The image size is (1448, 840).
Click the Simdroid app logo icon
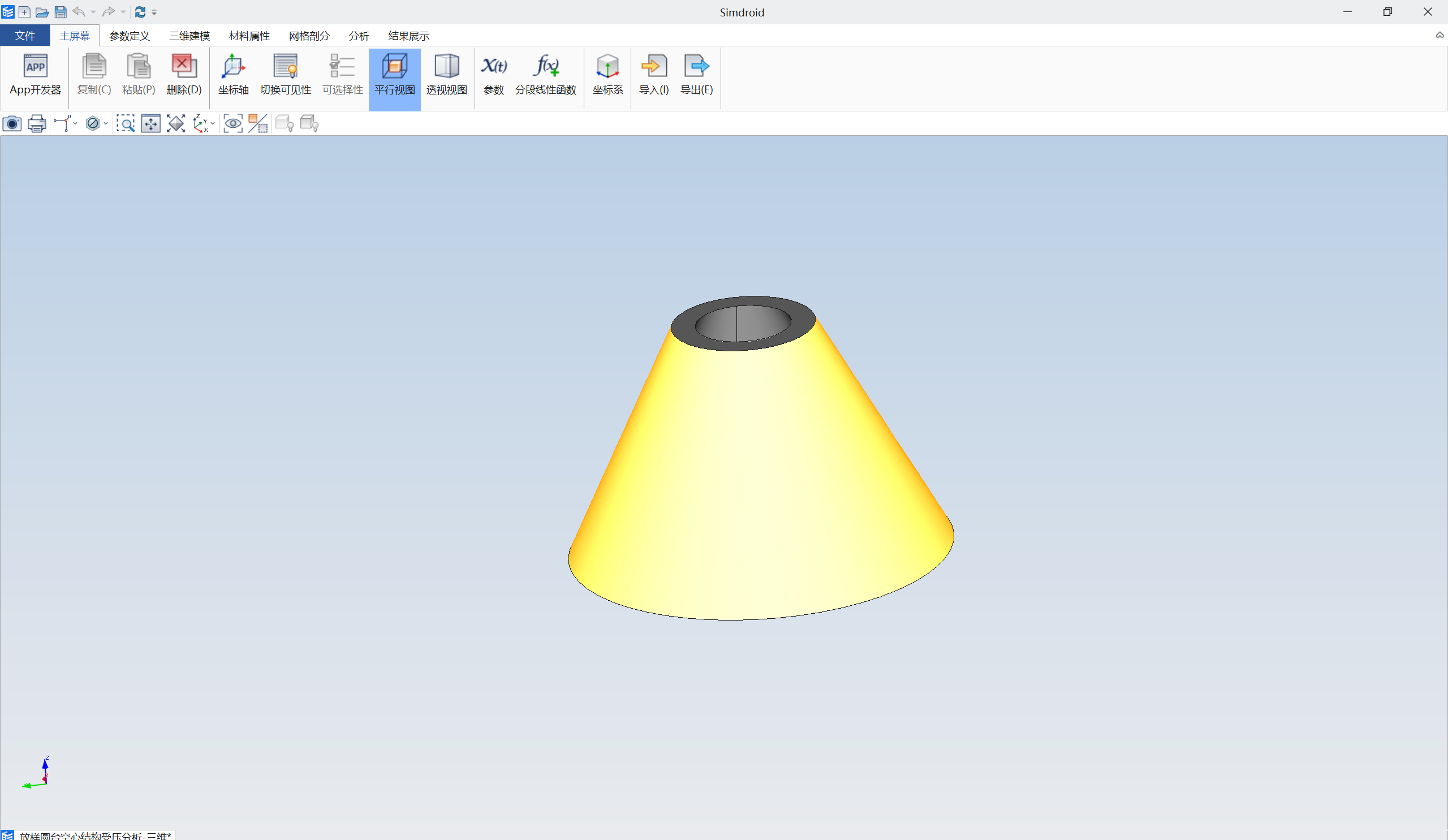click(x=7, y=11)
